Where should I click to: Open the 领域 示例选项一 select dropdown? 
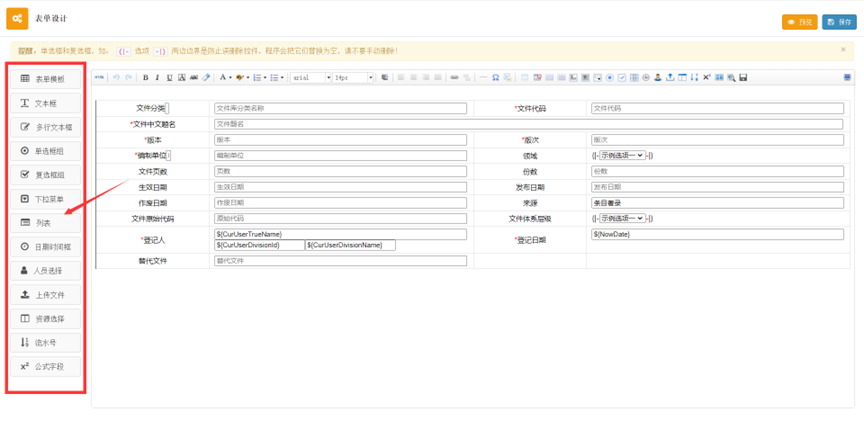click(x=622, y=155)
